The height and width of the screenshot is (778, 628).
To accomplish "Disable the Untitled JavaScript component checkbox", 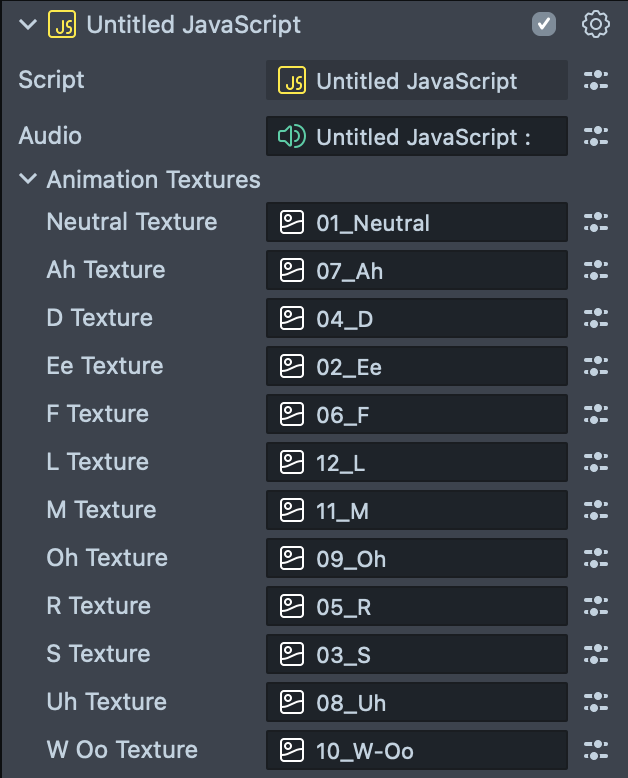I will pyautogui.click(x=544, y=25).
